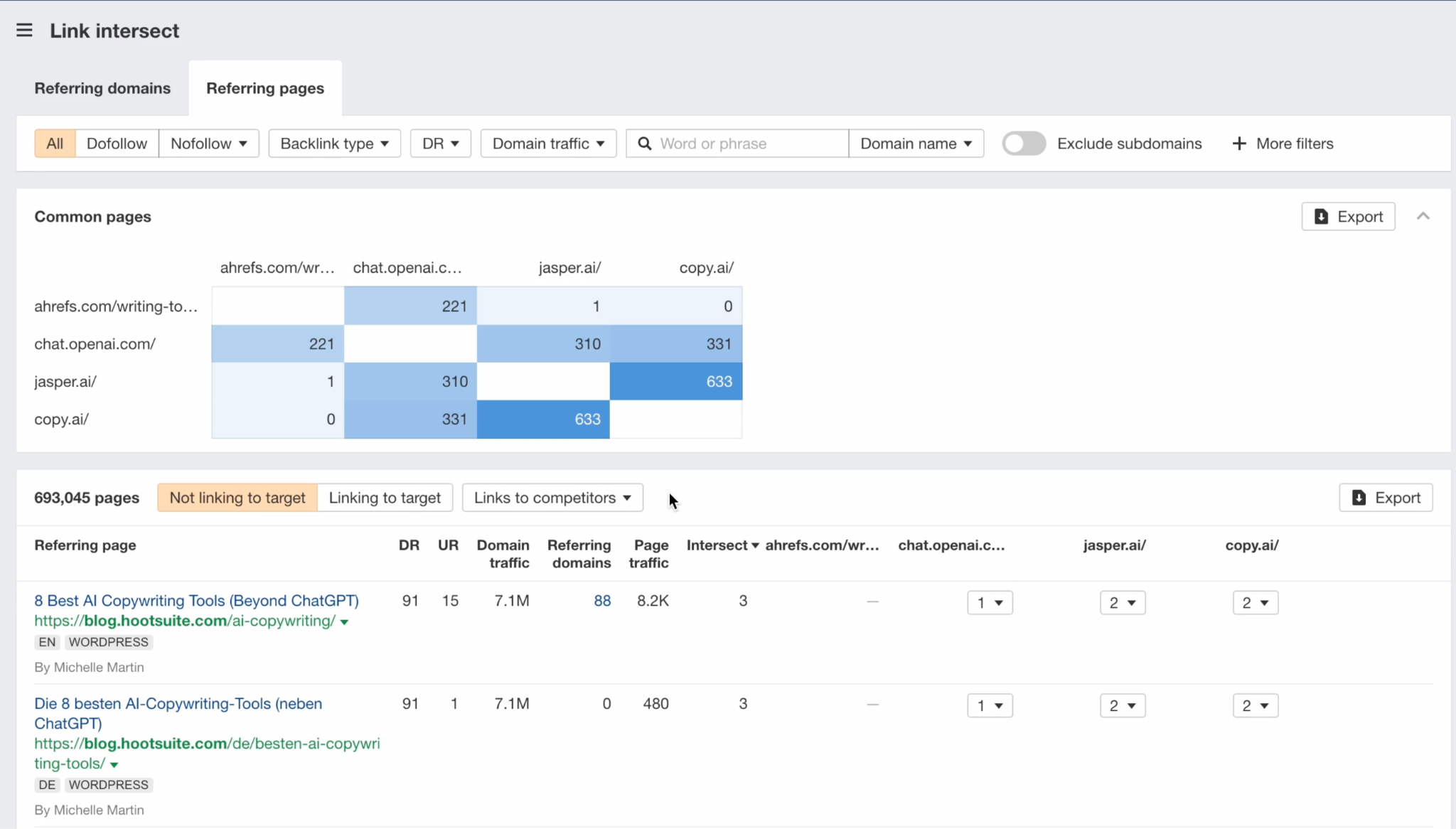Open chat.openai dropdown in 8 Best AI row
Image resolution: width=1456 pixels, height=829 pixels.
(990, 603)
